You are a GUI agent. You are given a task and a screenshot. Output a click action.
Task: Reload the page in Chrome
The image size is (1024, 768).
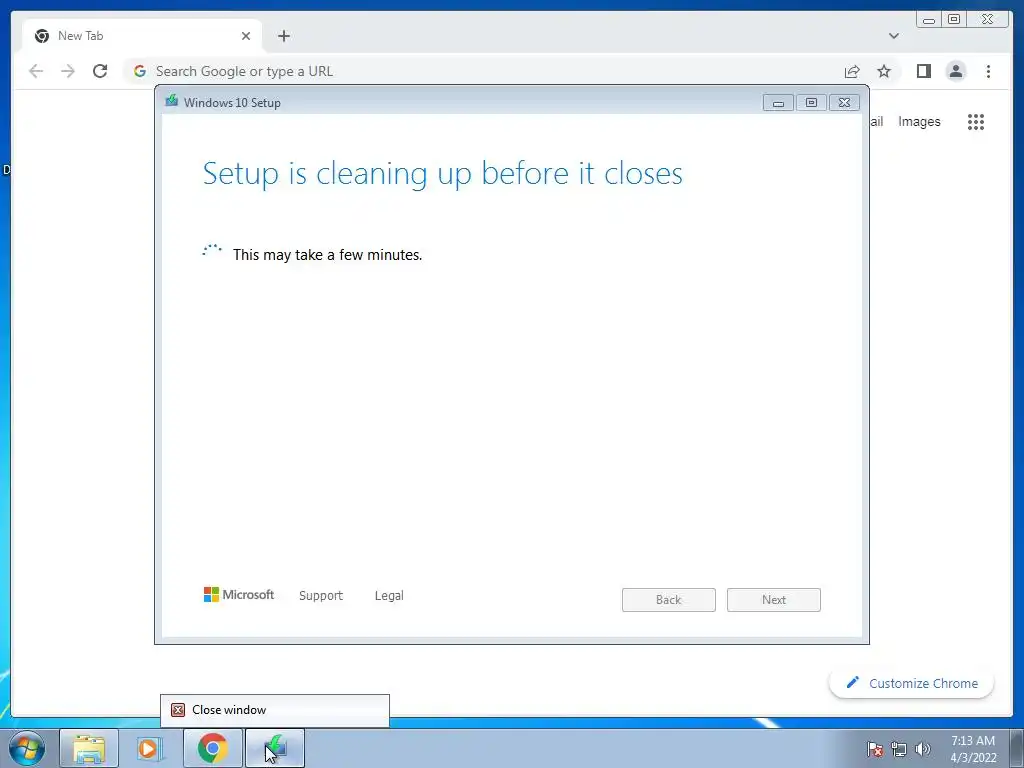[x=100, y=71]
